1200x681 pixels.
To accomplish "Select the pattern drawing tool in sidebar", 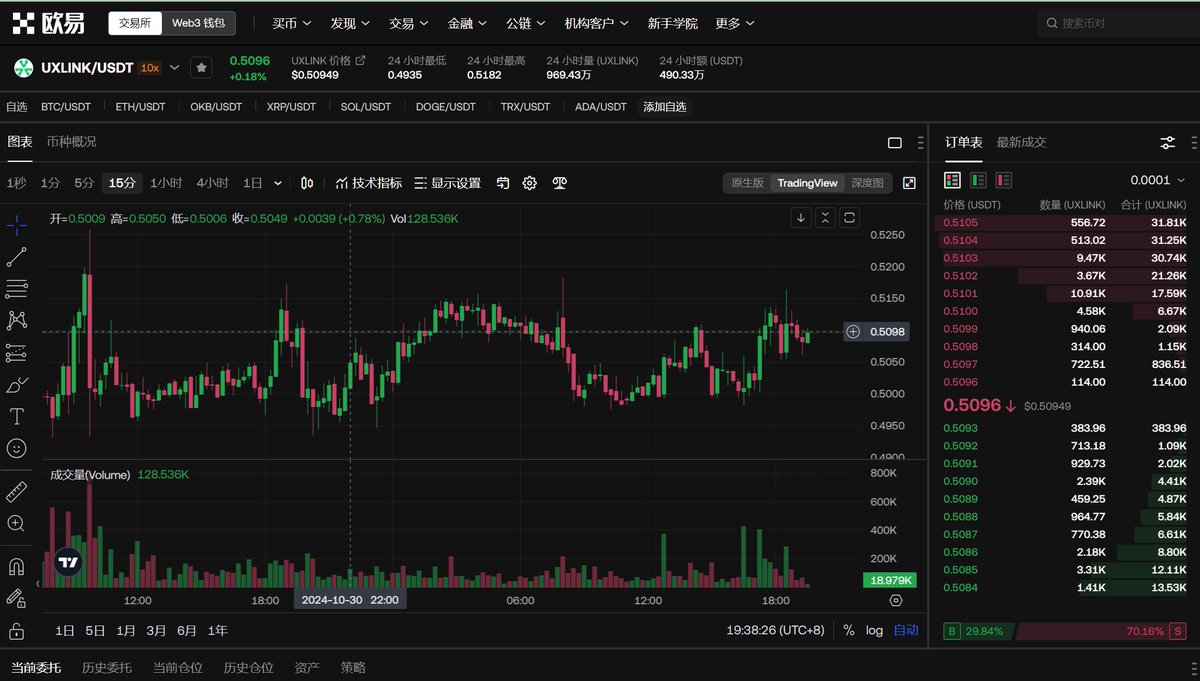I will [x=16, y=320].
